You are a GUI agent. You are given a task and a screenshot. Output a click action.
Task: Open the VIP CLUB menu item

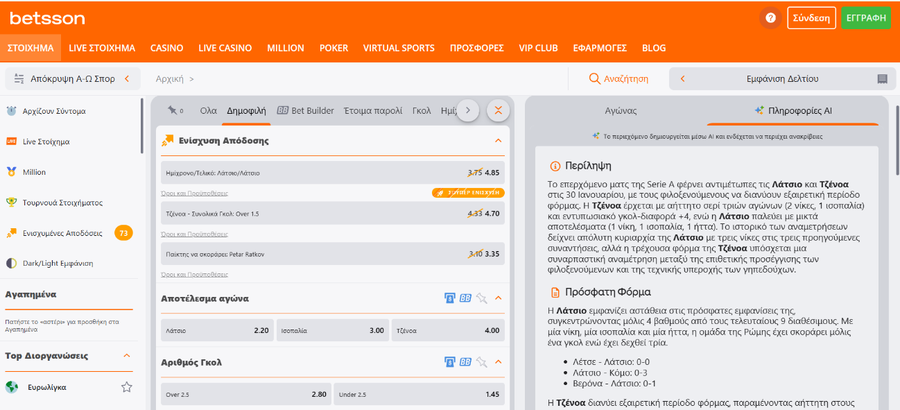pos(538,48)
